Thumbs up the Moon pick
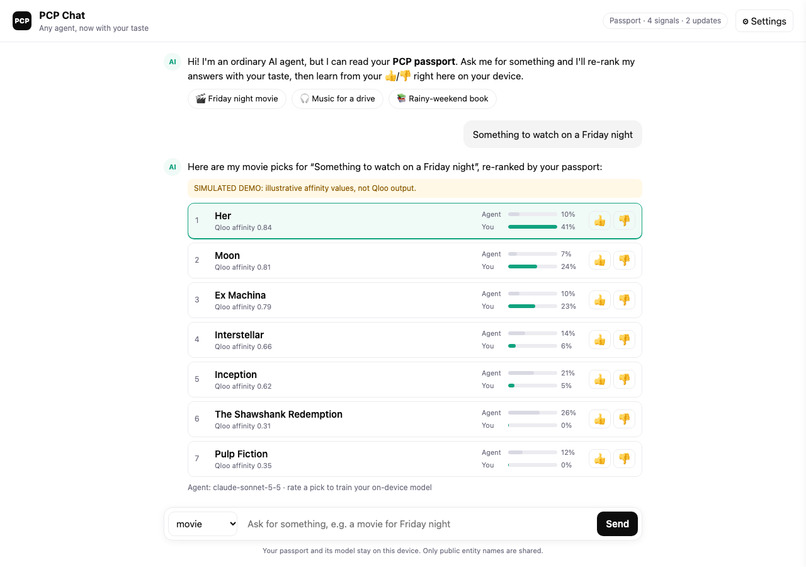This screenshot has width=806, height=567. pyautogui.click(x=599, y=261)
